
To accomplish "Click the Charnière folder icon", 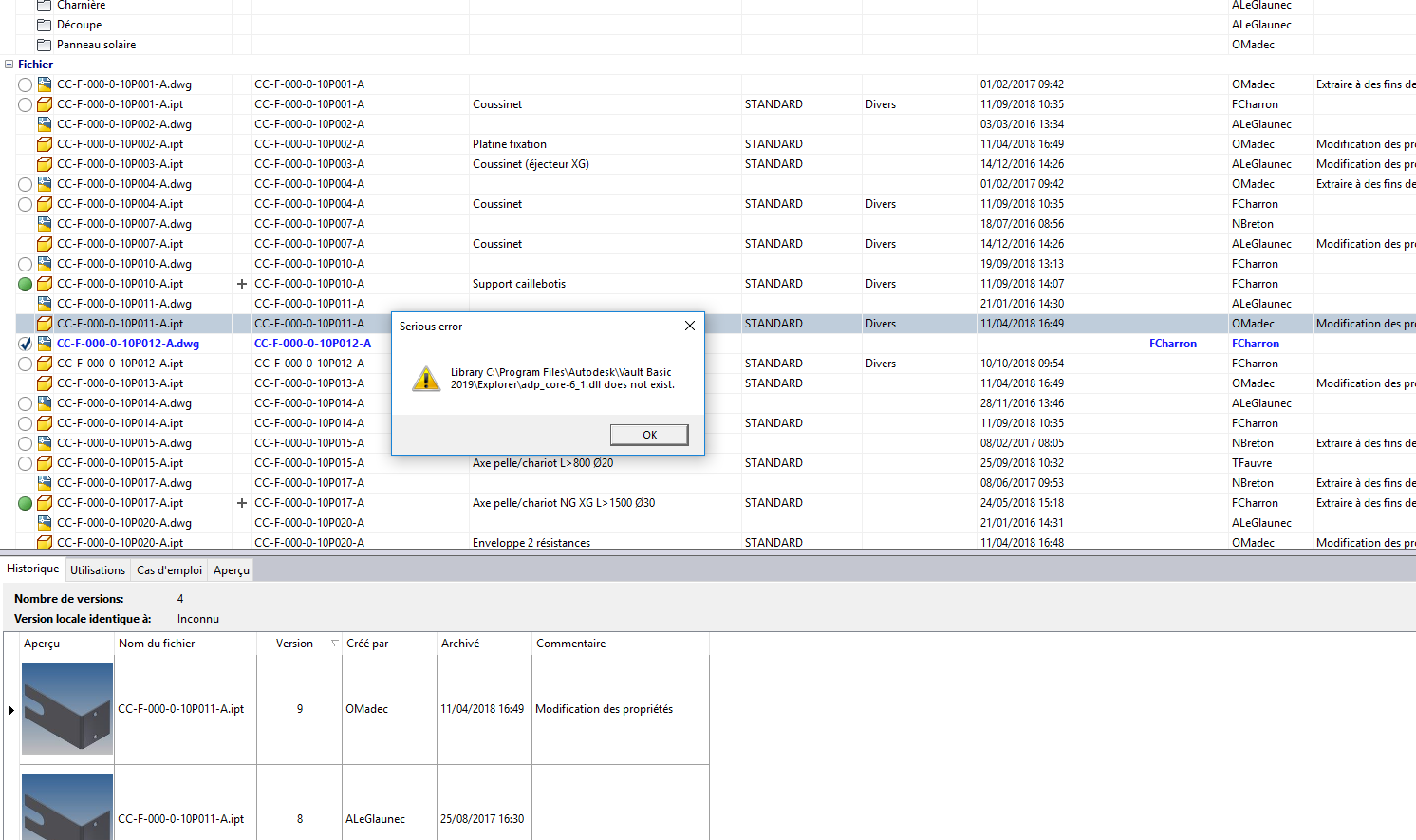I will click(44, 5).
